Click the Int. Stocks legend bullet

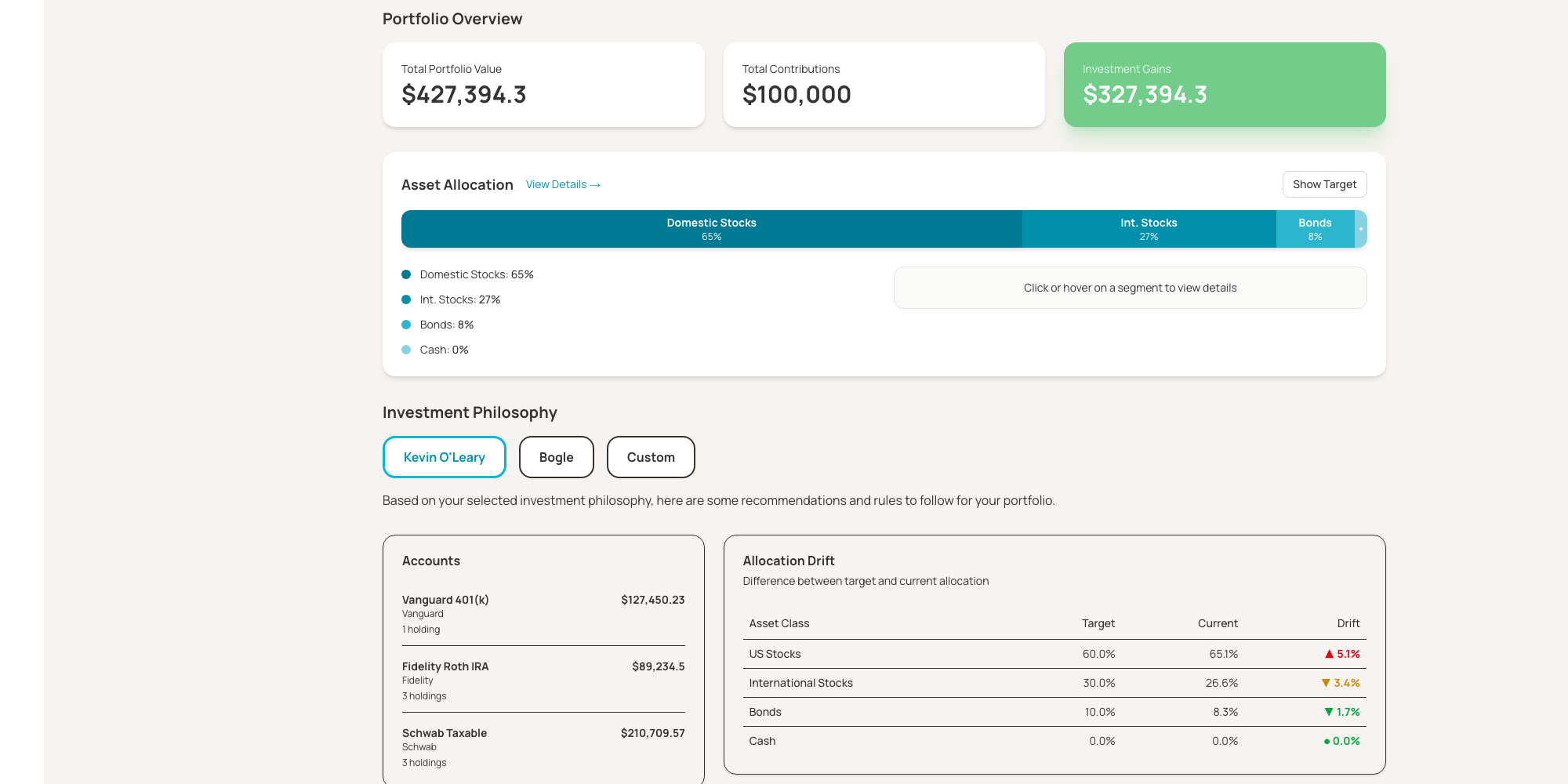click(406, 299)
